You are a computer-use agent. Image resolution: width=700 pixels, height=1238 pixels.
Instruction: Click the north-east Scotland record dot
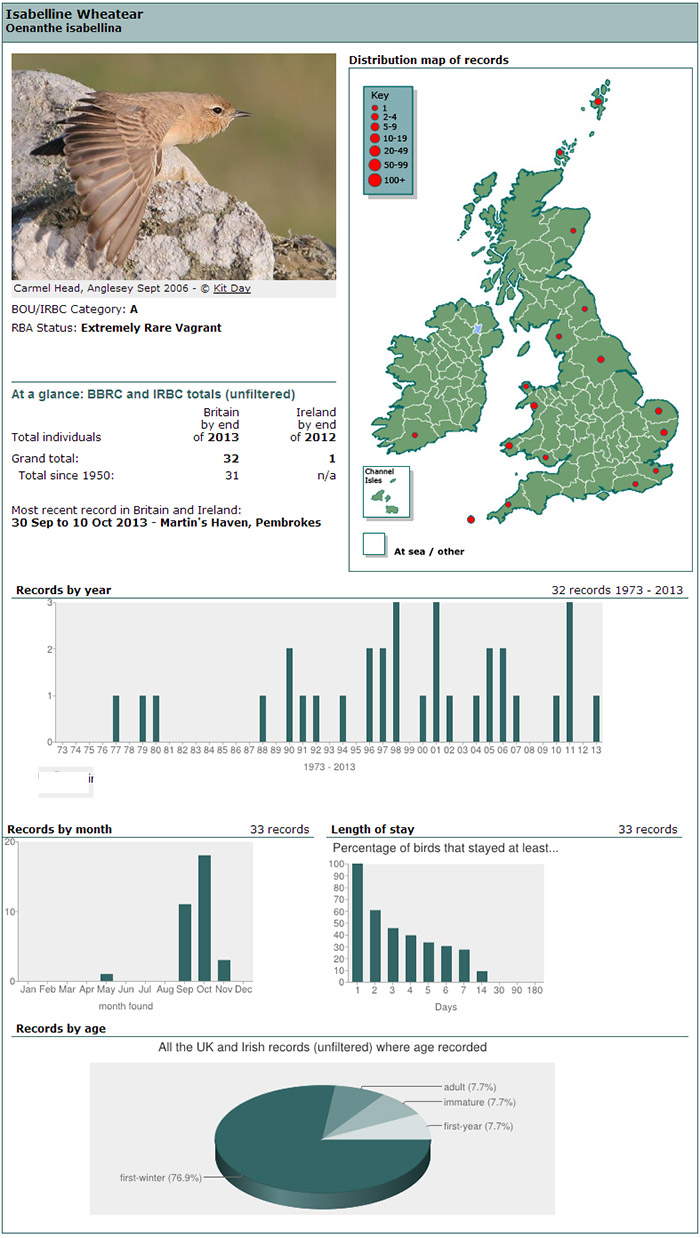click(573, 231)
